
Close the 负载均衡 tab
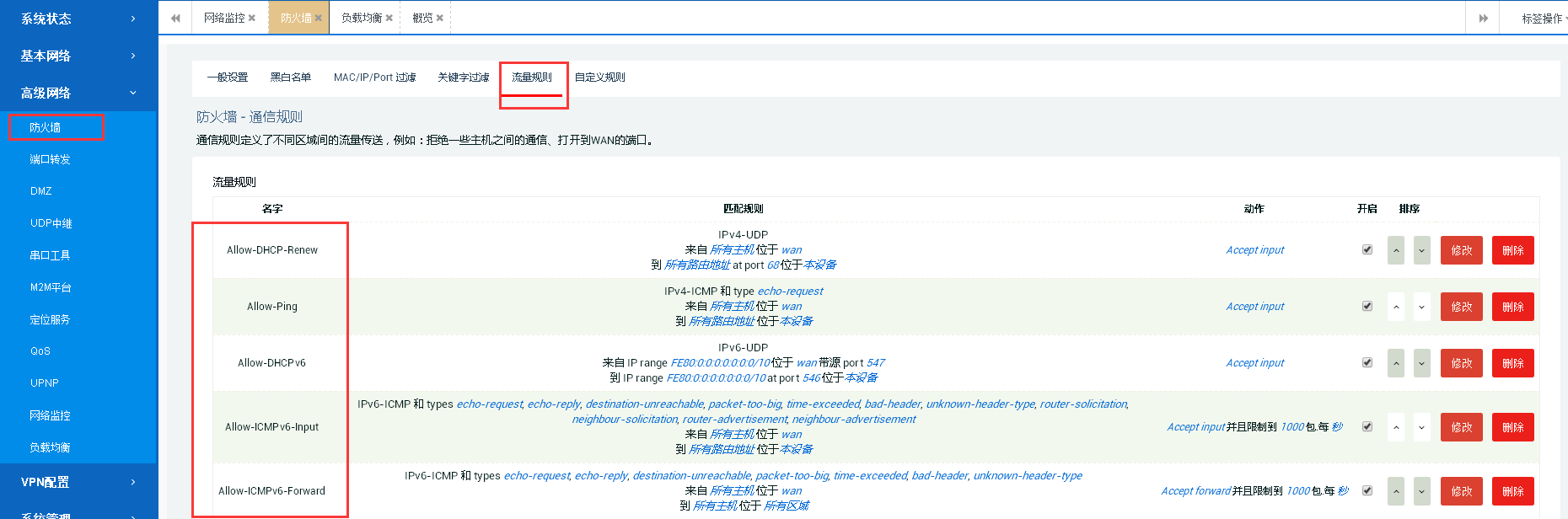tap(389, 18)
